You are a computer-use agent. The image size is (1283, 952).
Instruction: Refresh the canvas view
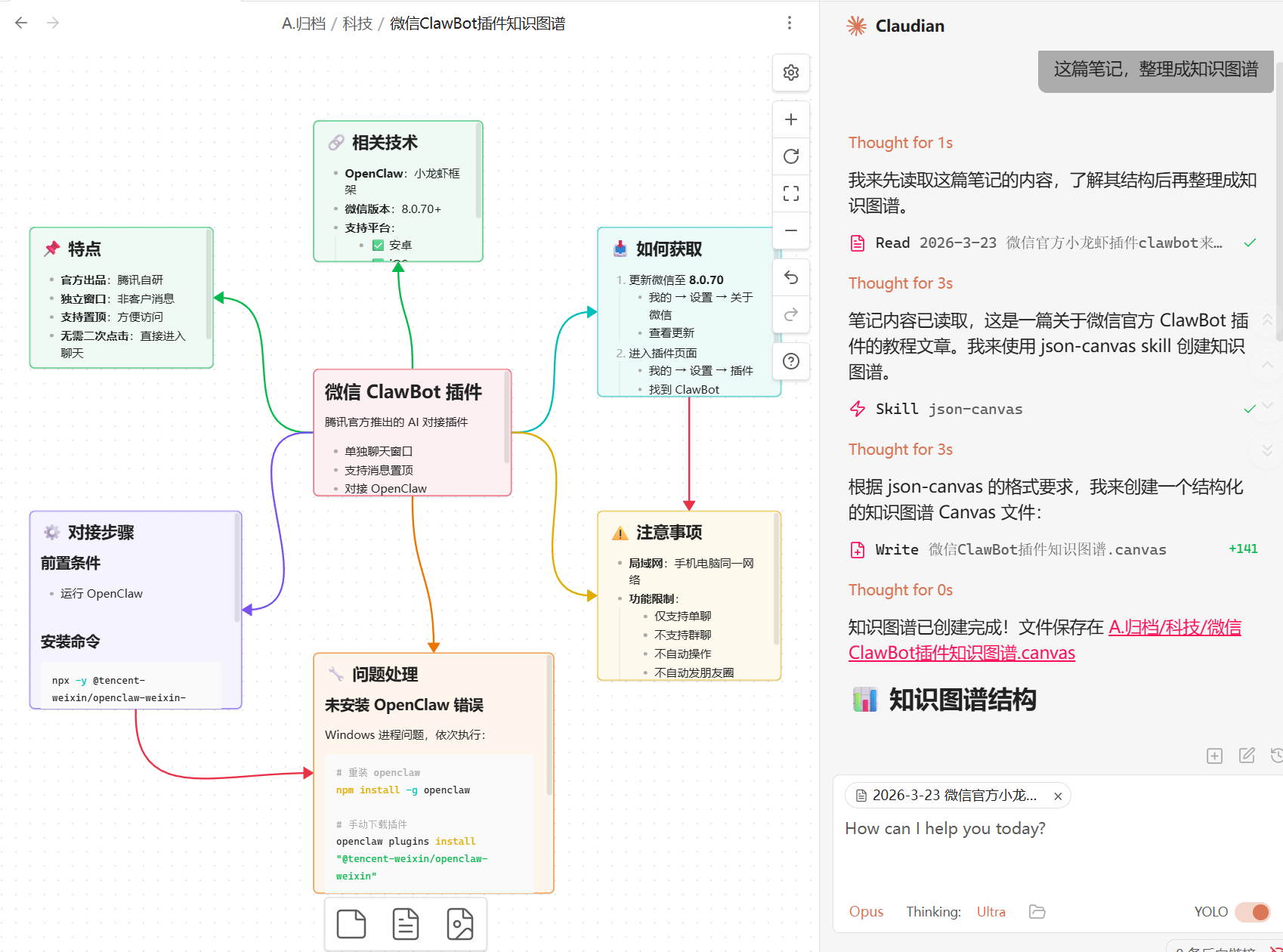(790, 156)
